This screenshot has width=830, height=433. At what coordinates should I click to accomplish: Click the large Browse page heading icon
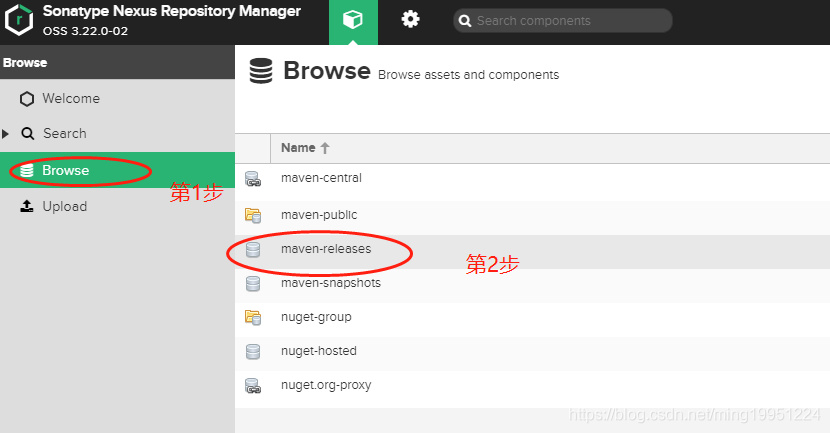[x=261, y=71]
